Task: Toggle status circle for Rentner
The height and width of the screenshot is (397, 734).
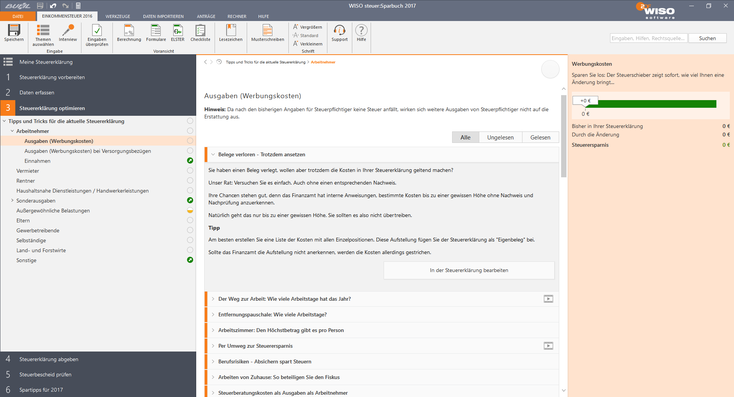Action: click(190, 180)
